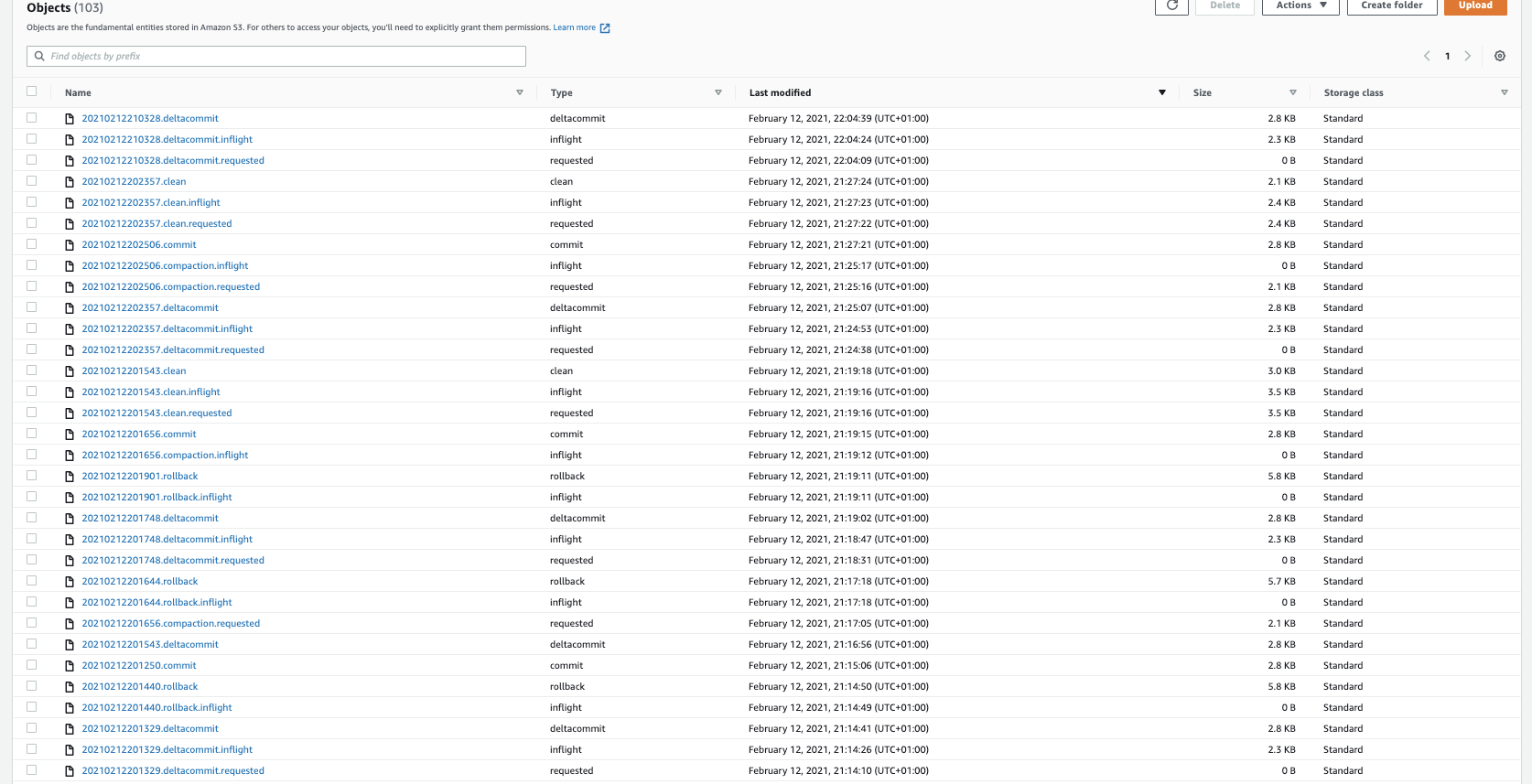Click file icon of 20210212202357.clean
1532x784 pixels.
70,182
